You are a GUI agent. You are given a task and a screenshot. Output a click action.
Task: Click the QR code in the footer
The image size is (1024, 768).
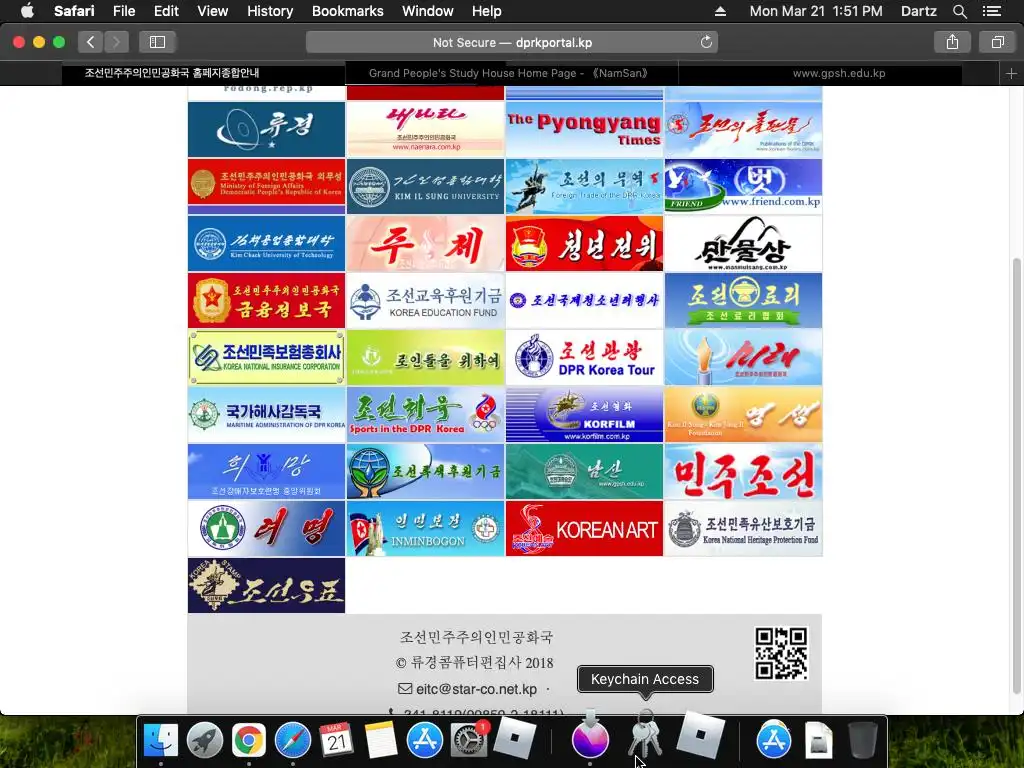click(x=781, y=654)
